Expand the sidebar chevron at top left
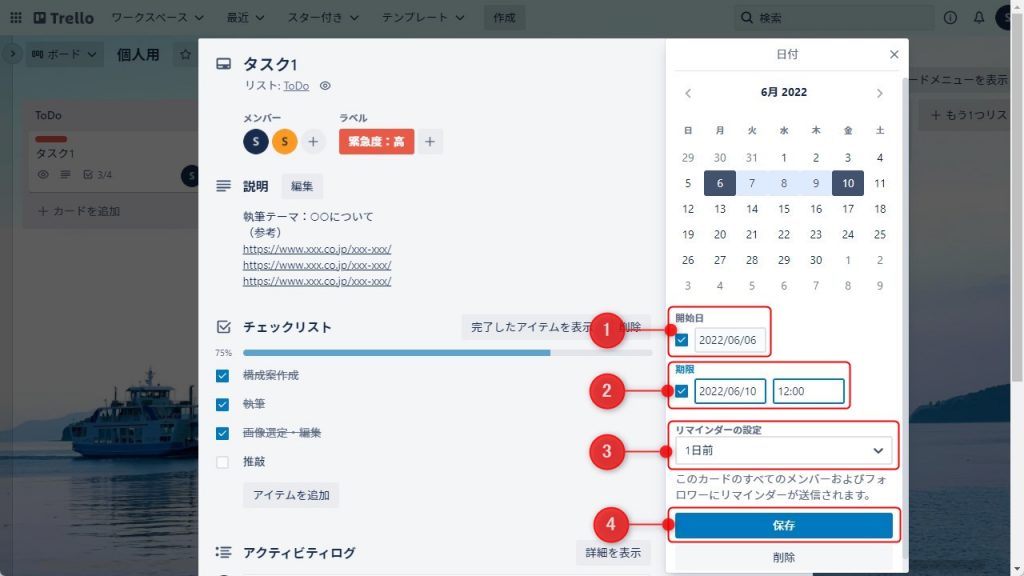 pos(12,54)
